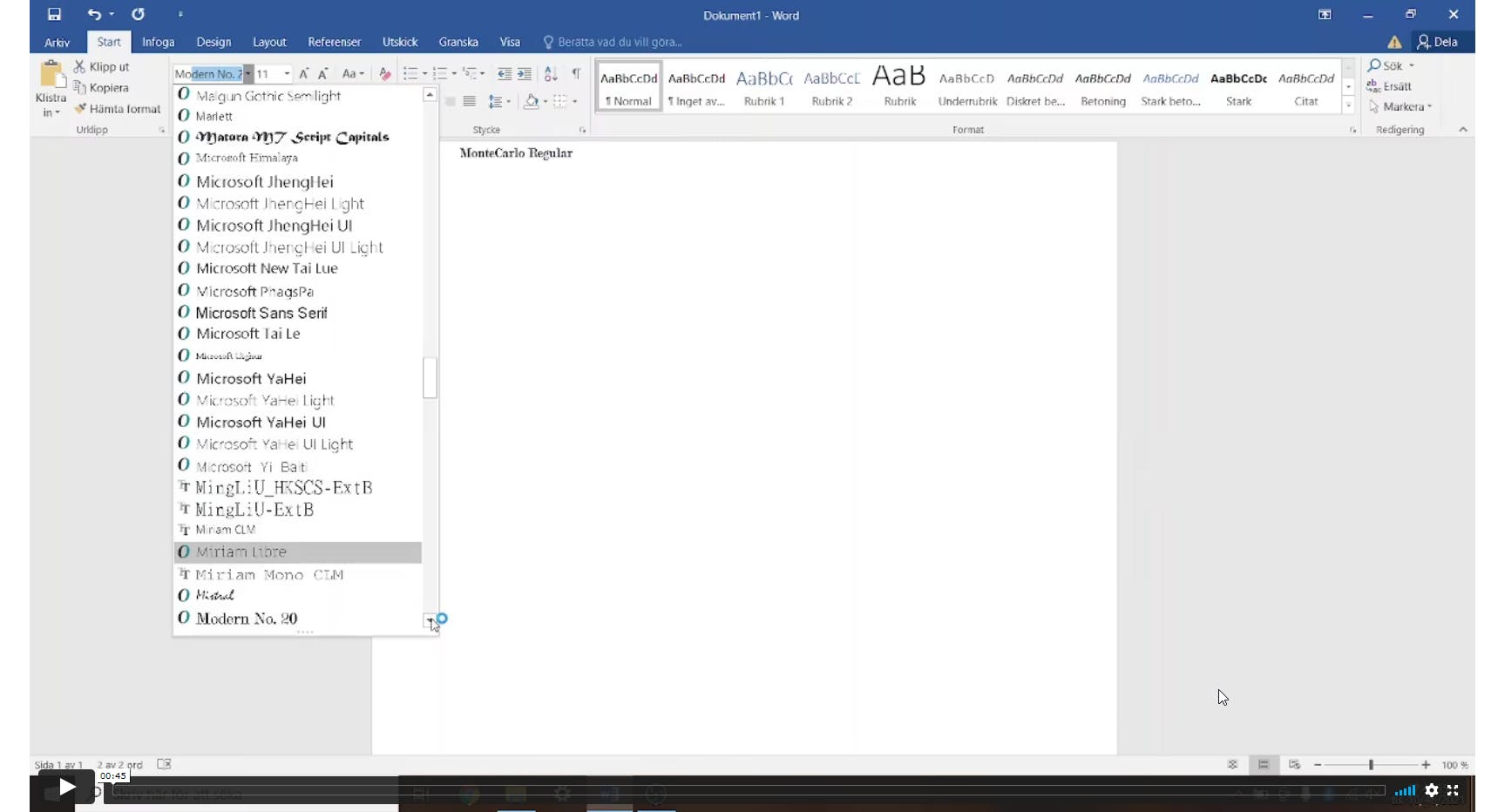Viewport: 1498px width, 812px height.
Task: Click the Save icon in title bar
Action: pos(54,14)
